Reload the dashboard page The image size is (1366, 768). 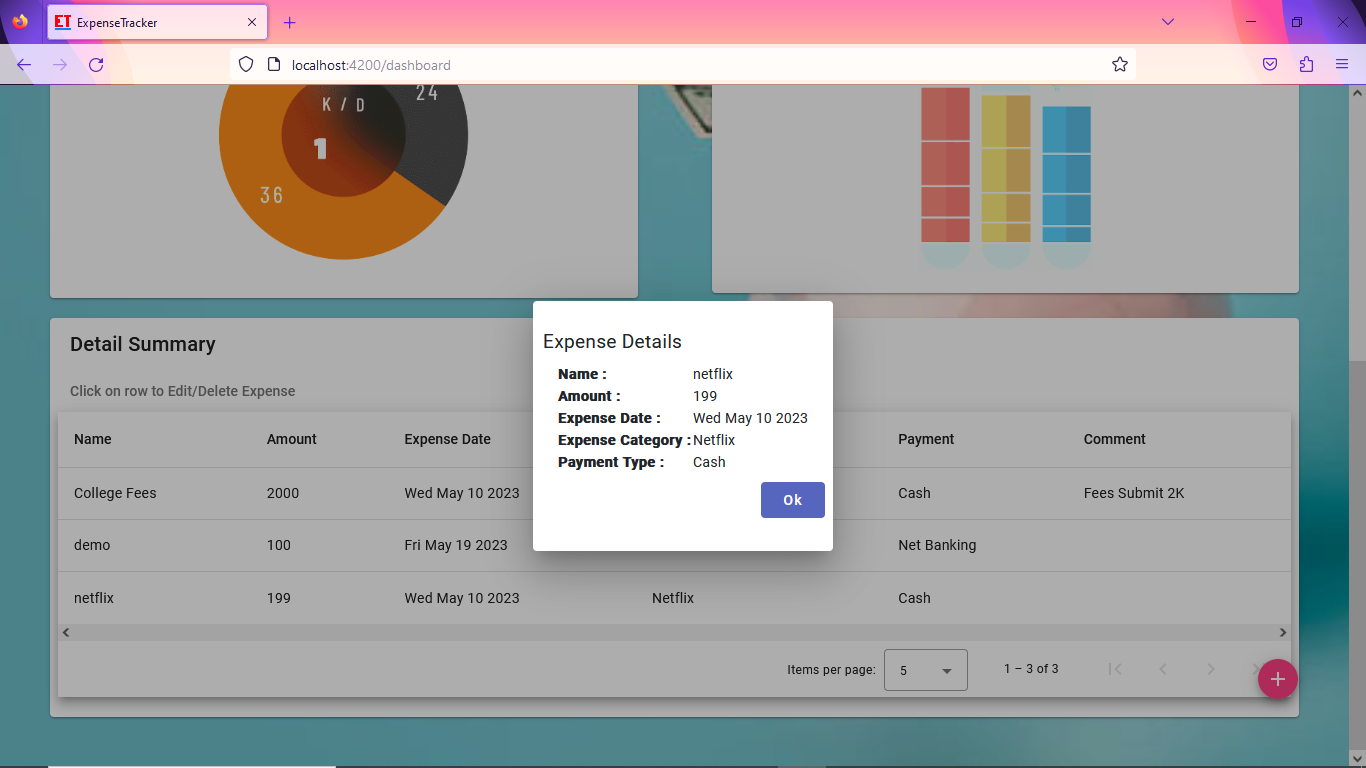96,64
